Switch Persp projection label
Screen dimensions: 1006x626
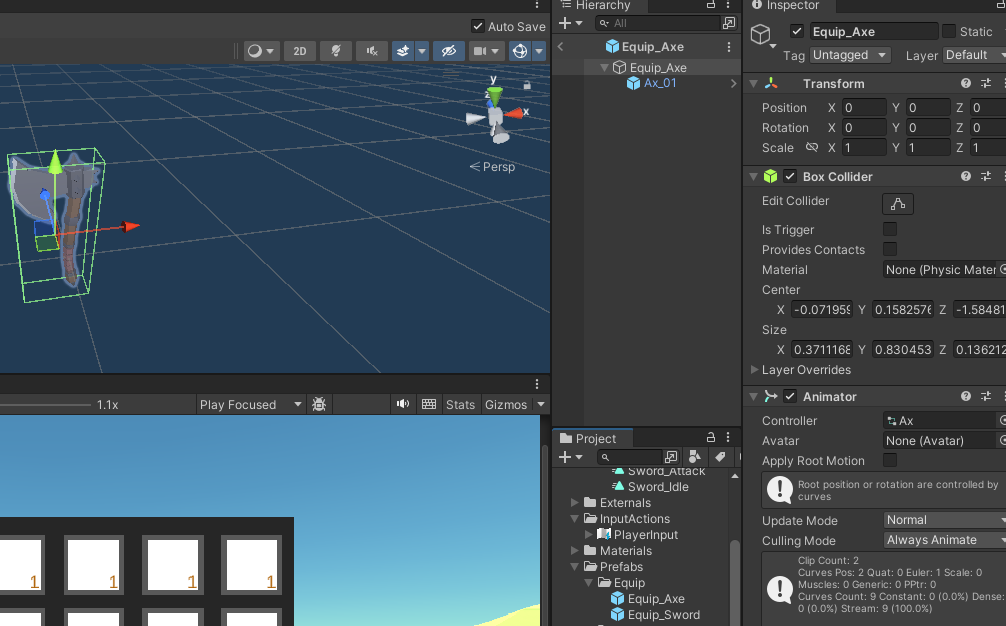click(x=493, y=167)
